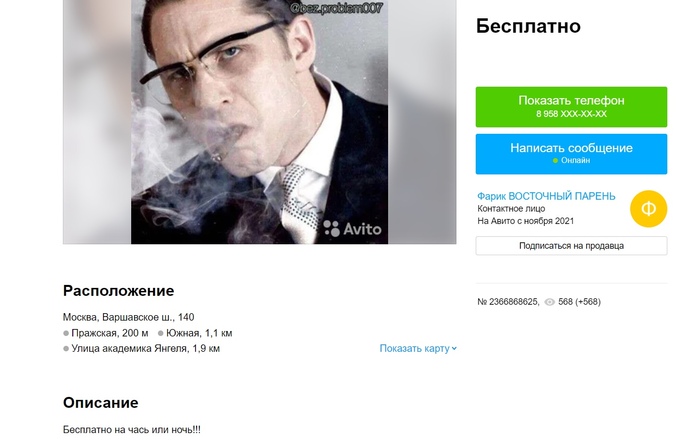
Task: Click the eye views counter icon
Action: pyautogui.click(x=550, y=302)
